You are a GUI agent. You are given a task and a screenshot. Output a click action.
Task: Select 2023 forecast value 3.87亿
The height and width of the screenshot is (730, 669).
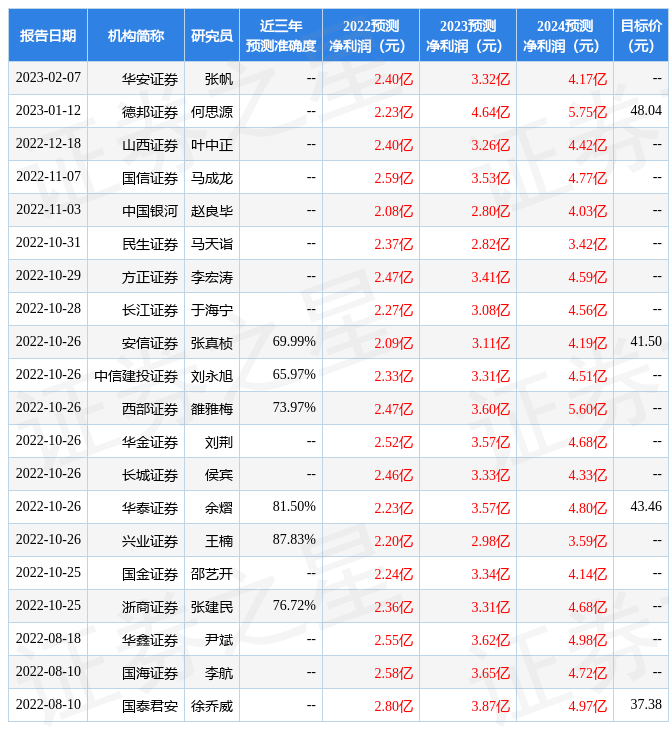(x=491, y=707)
